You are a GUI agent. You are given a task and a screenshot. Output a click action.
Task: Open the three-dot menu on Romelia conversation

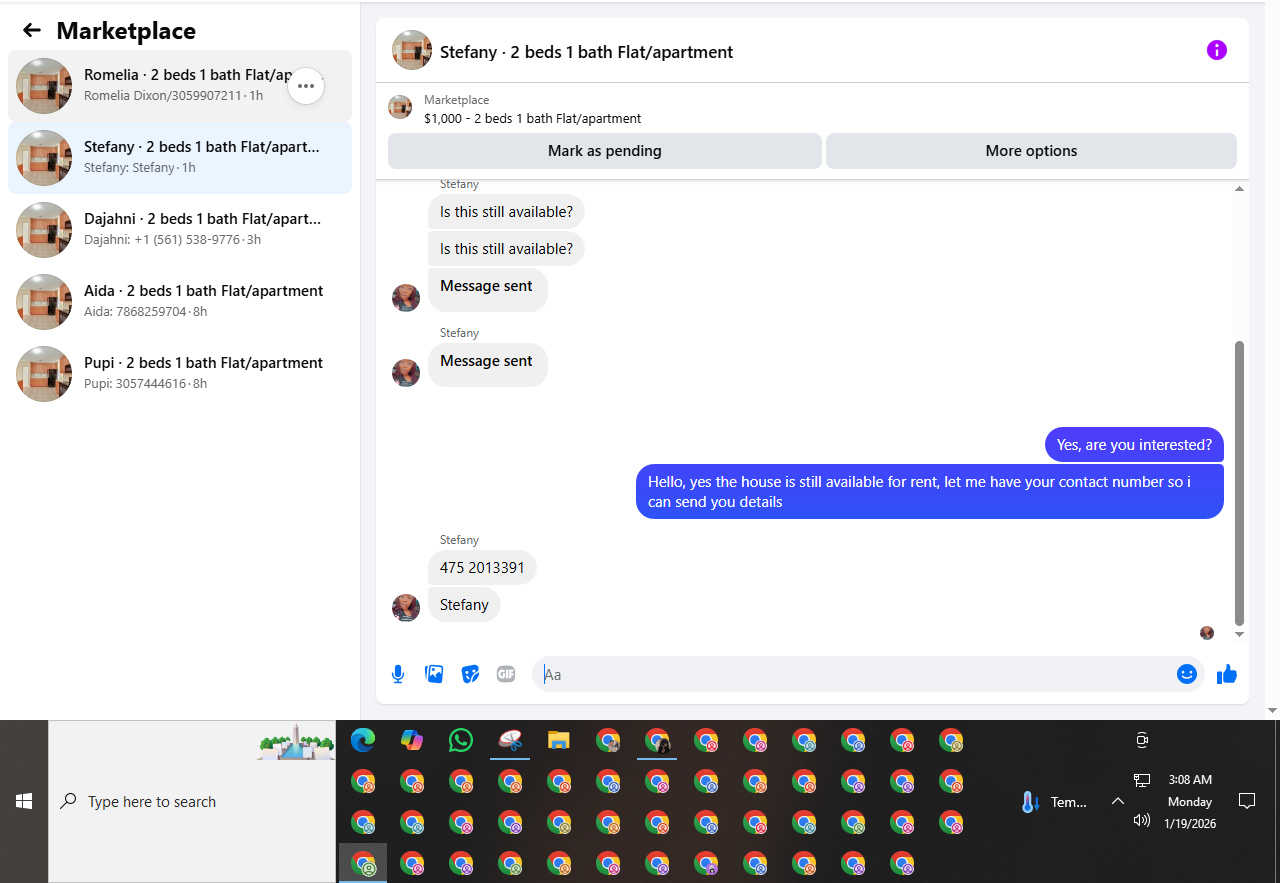click(306, 86)
